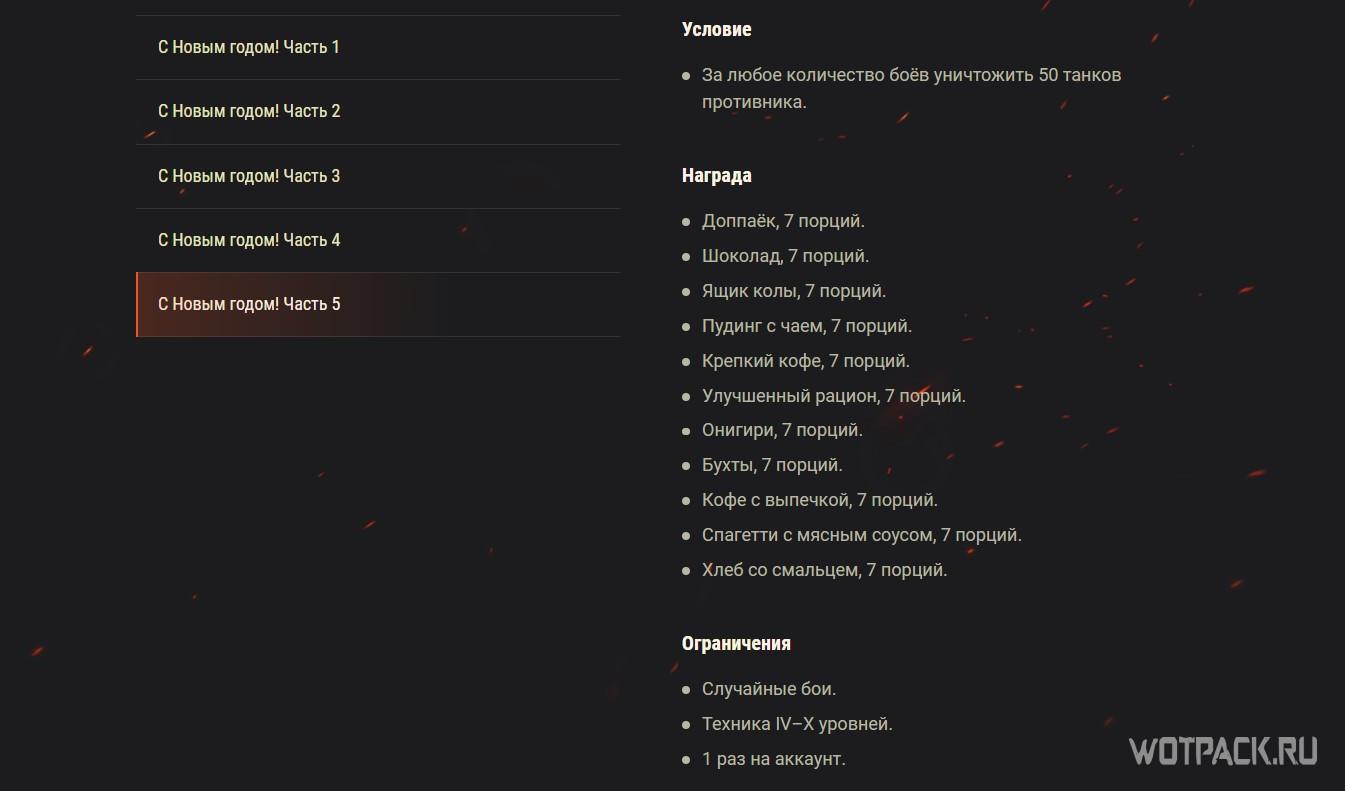
Task: Click the "Ящик колы, 7 порций" entry
Action: [794, 291]
